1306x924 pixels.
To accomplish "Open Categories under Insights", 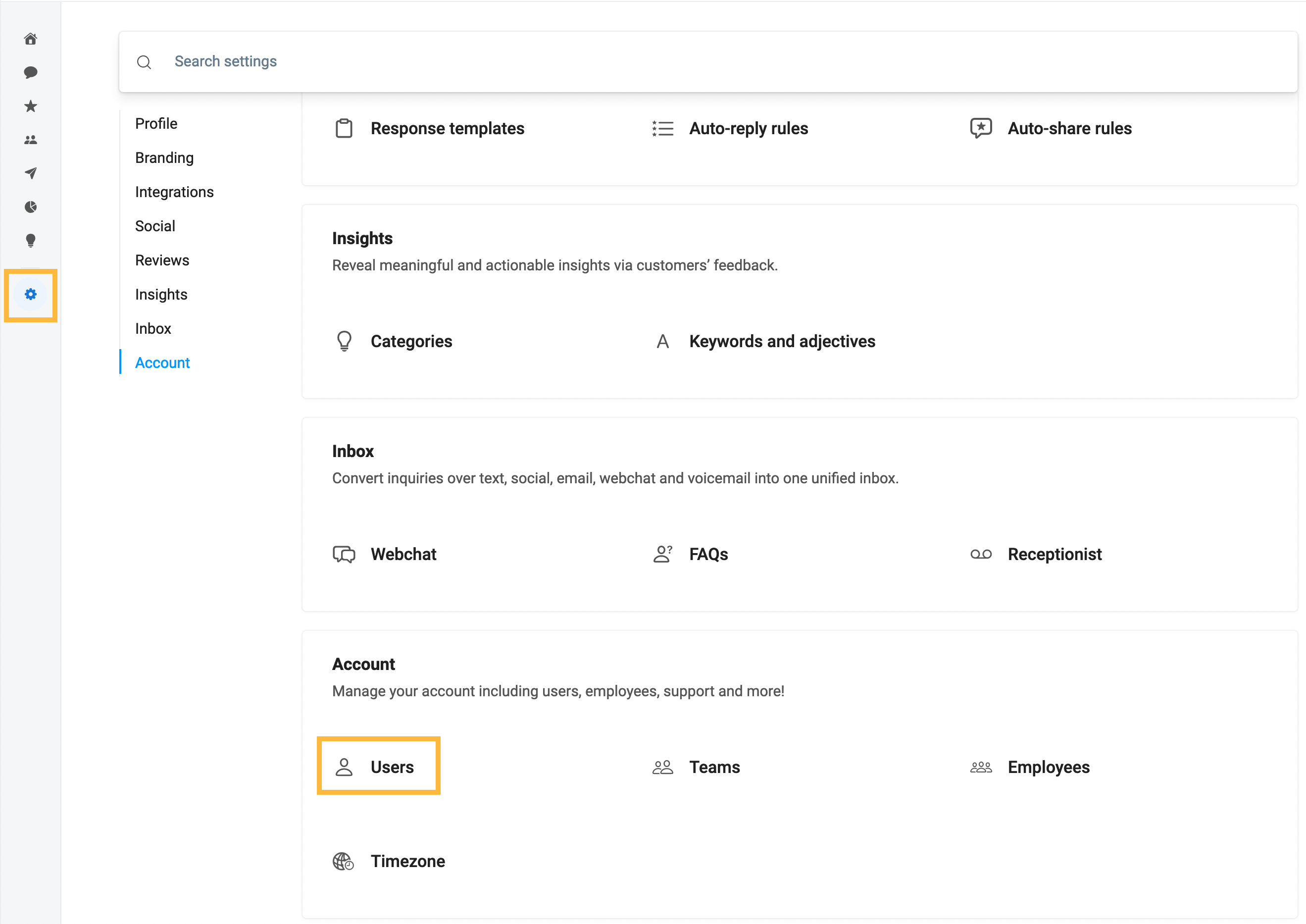I will point(412,341).
